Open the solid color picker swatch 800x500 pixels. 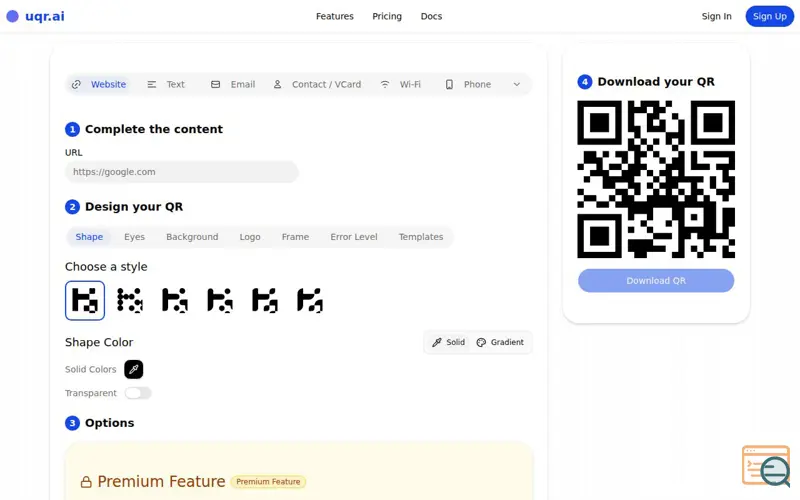pyautogui.click(x=134, y=369)
